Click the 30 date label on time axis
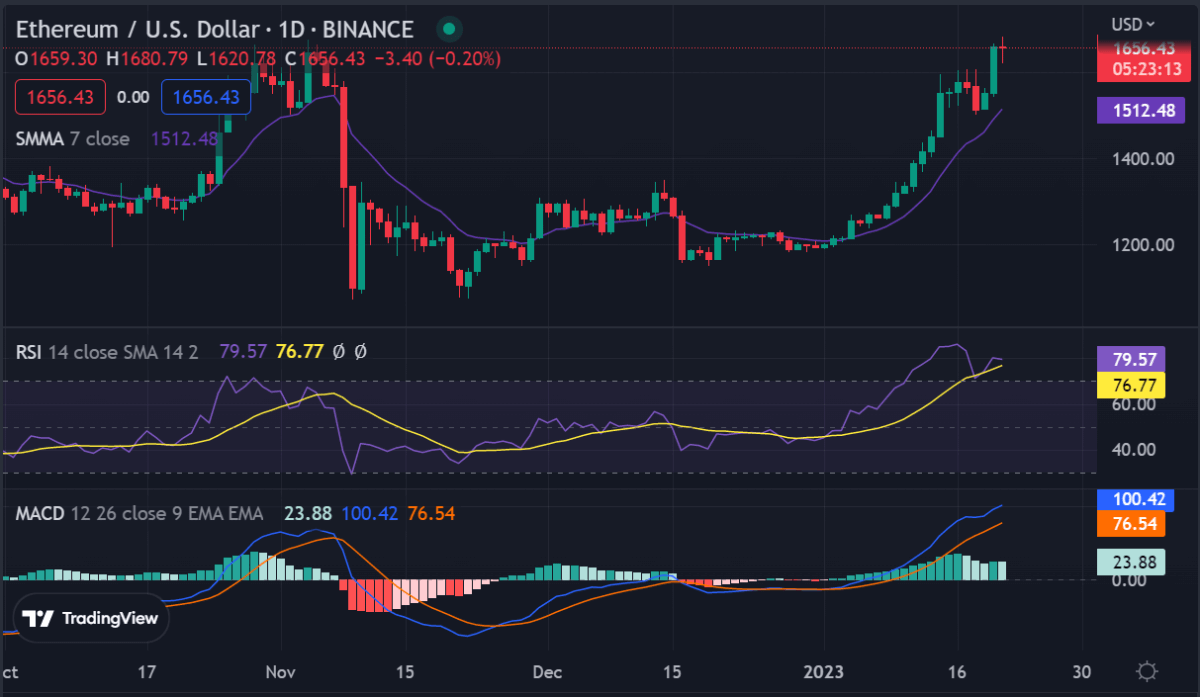The image size is (1200, 697). coord(1080,671)
